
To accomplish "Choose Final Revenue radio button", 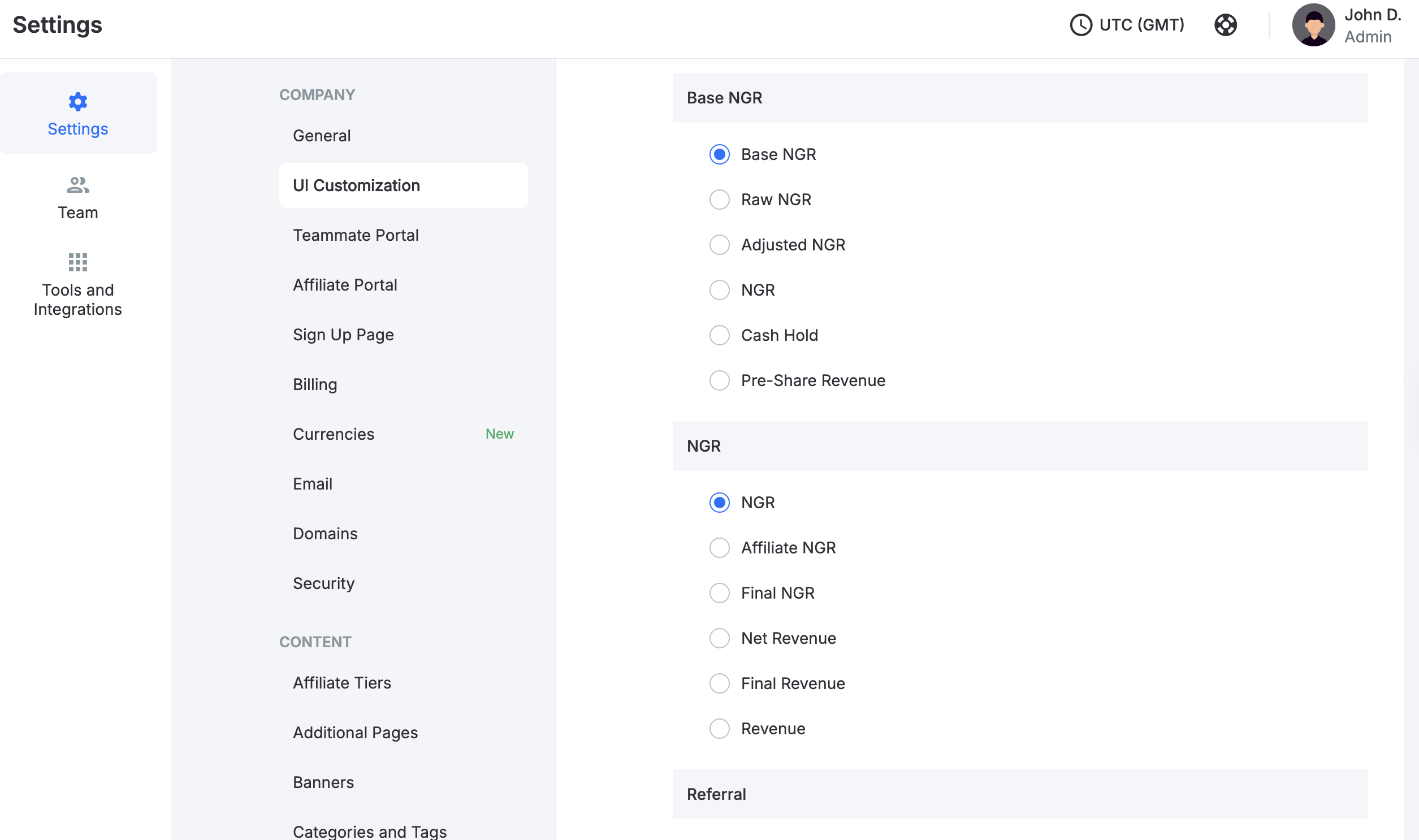I will 720,684.
